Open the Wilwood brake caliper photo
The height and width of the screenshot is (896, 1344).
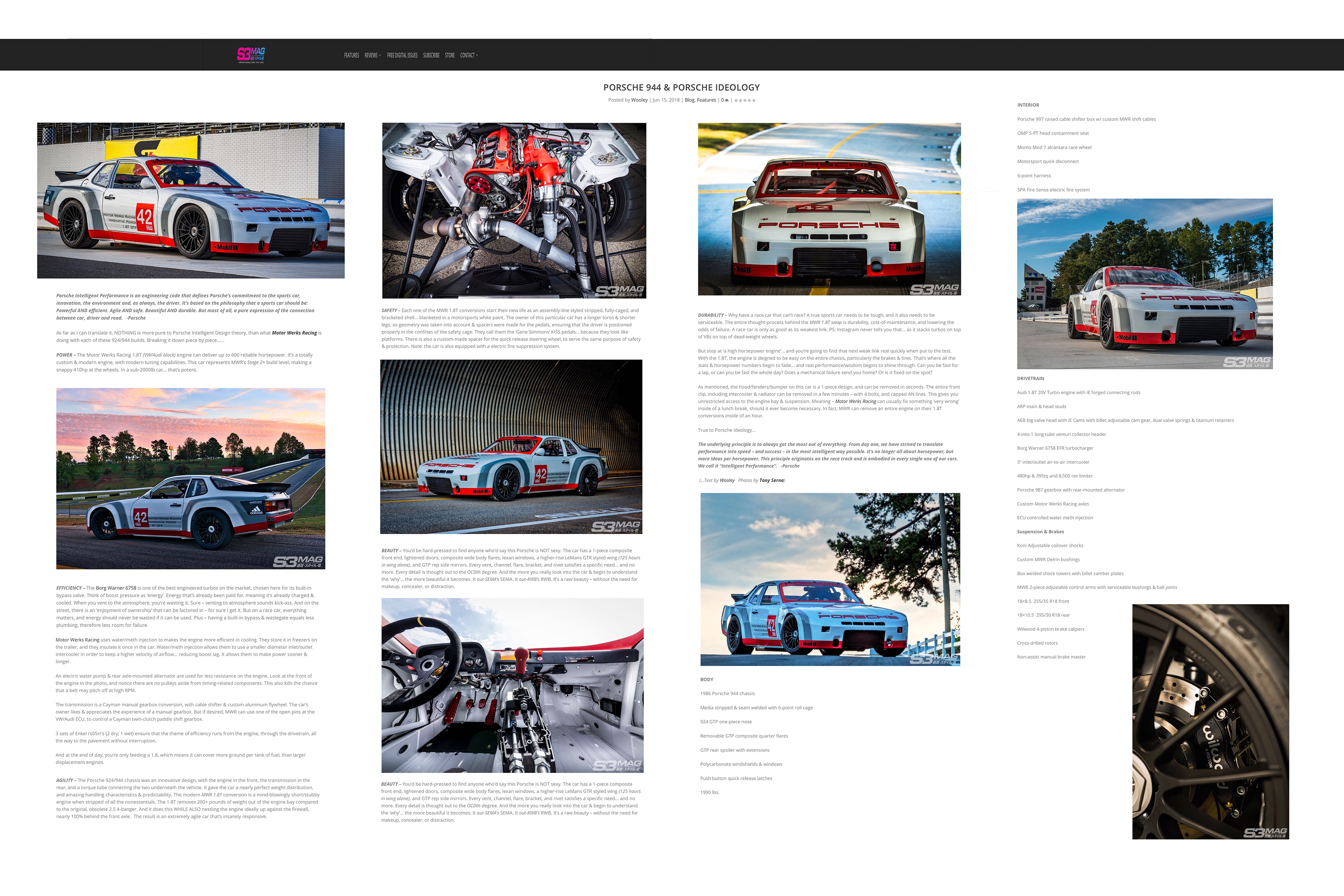pyautogui.click(x=1210, y=722)
